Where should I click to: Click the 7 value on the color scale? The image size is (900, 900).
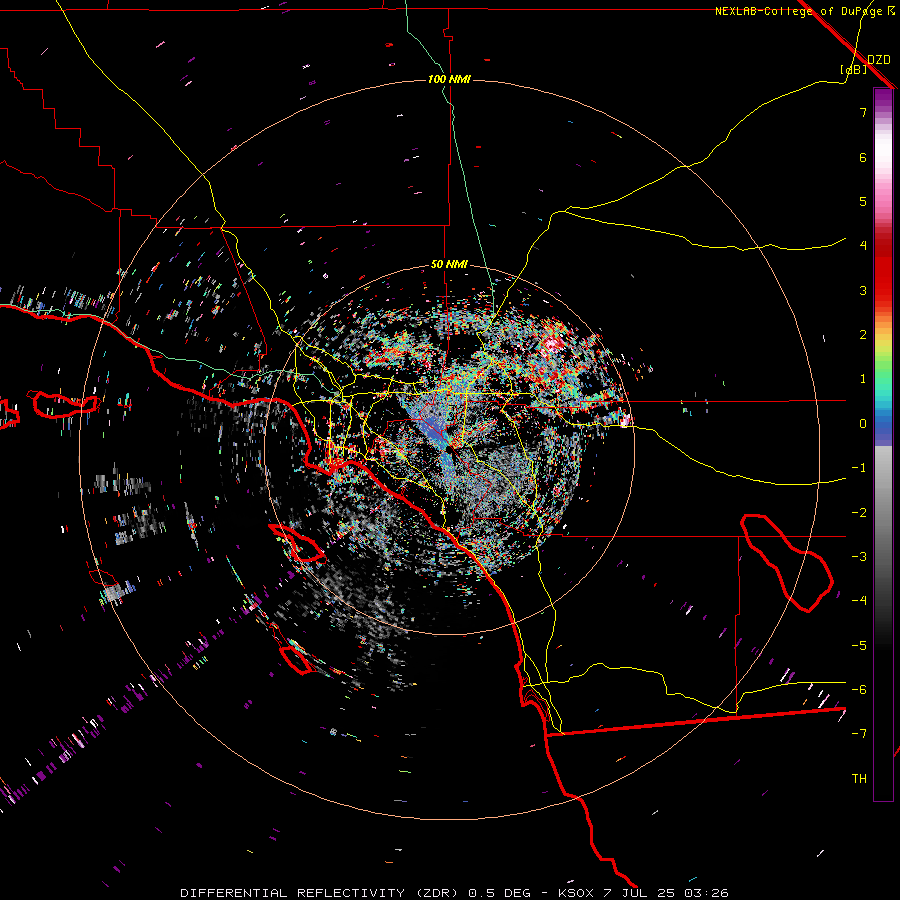[863, 112]
